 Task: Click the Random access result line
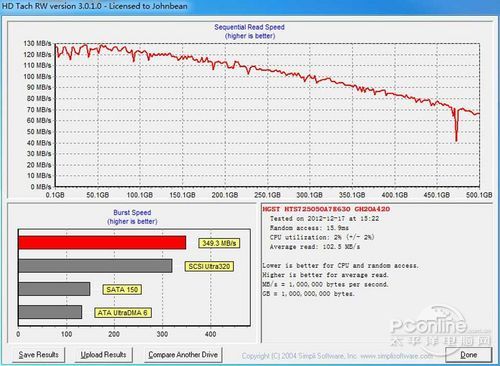309,228
